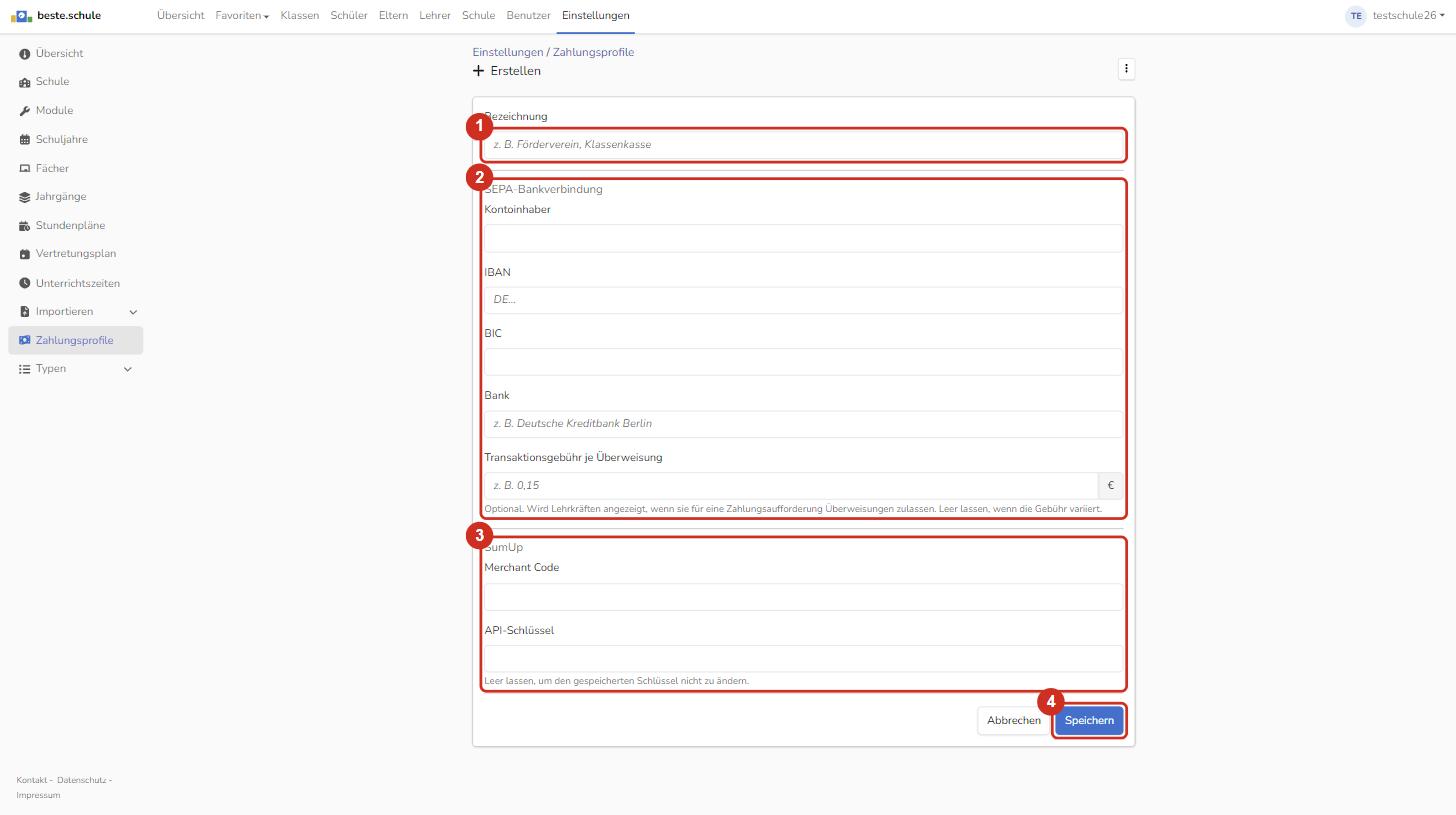Image resolution: width=1456 pixels, height=815 pixels.
Task: Click the plus icon beside Erstellen
Action: click(x=479, y=71)
